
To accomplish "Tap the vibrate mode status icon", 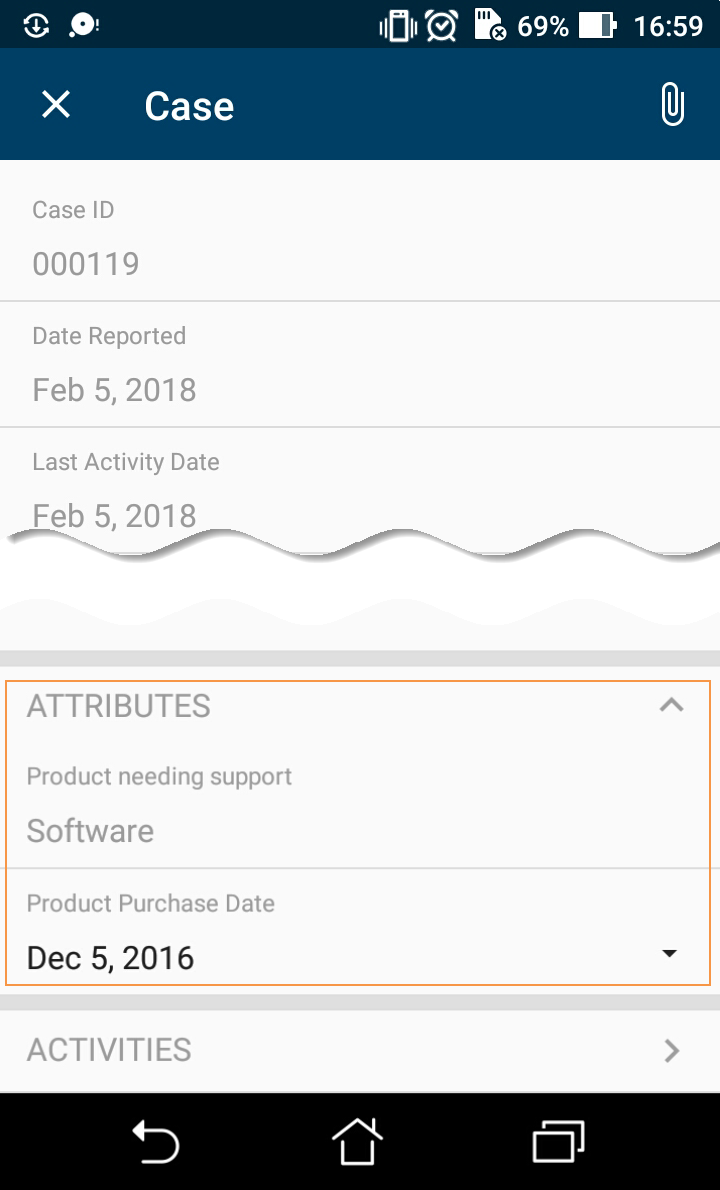I will click(397, 25).
